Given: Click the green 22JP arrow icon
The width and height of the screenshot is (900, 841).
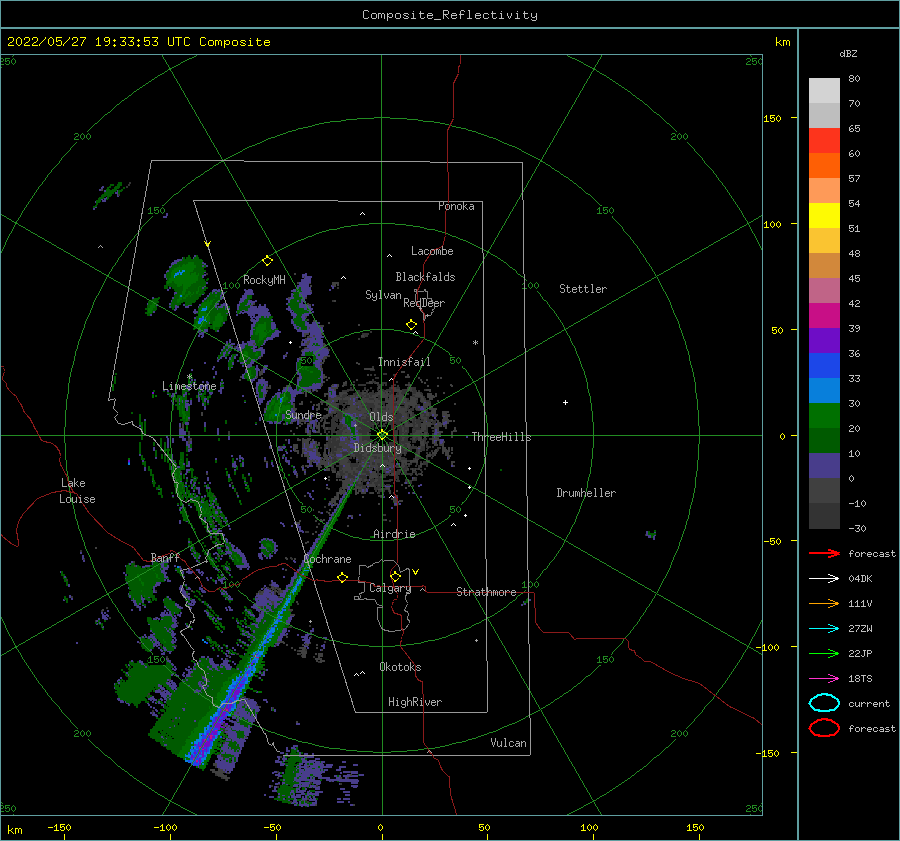Looking at the screenshot, I should [x=824, y=653].
